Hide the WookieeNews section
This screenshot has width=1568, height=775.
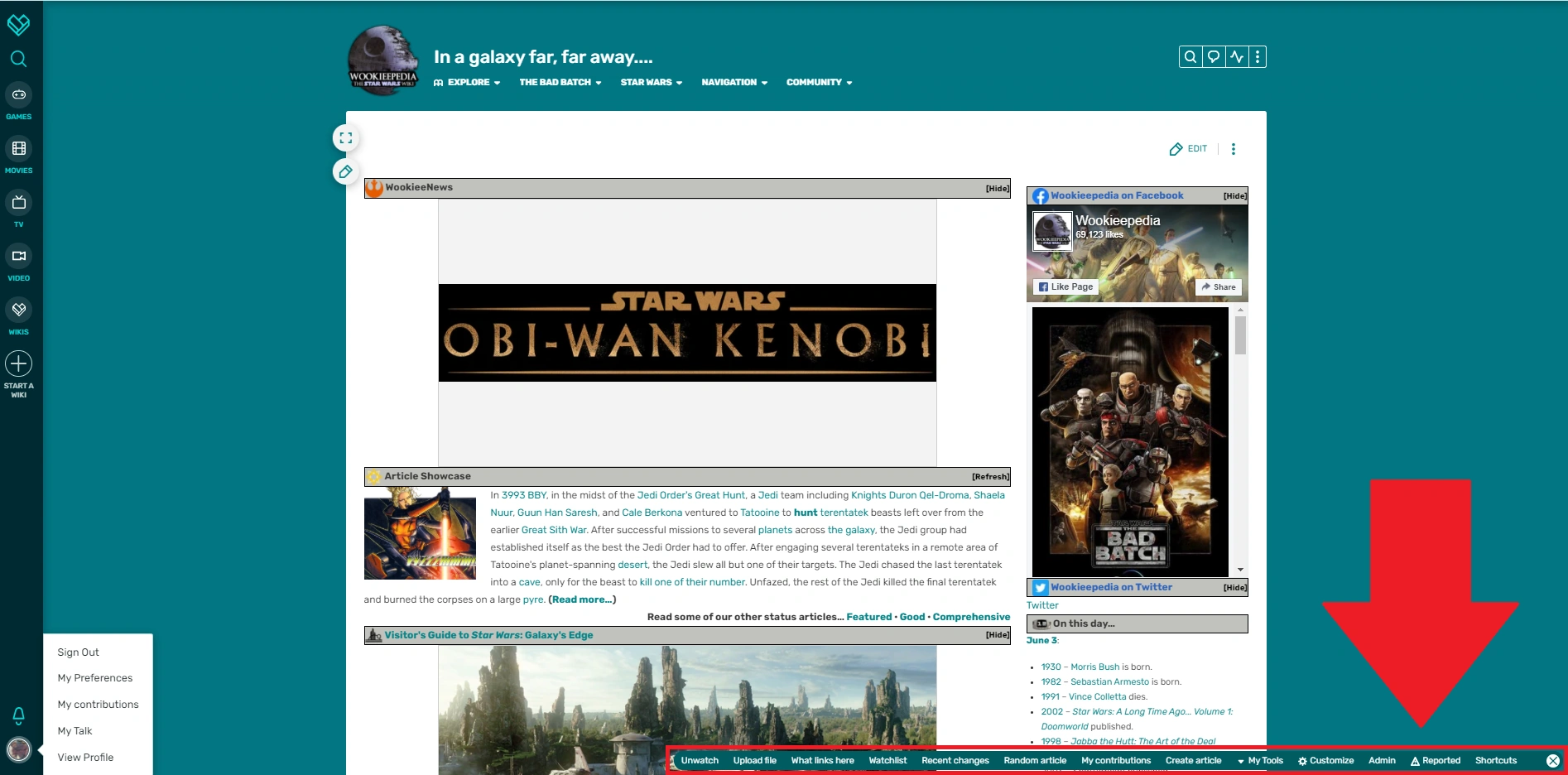pyautogui.click(x=997, y=189)
